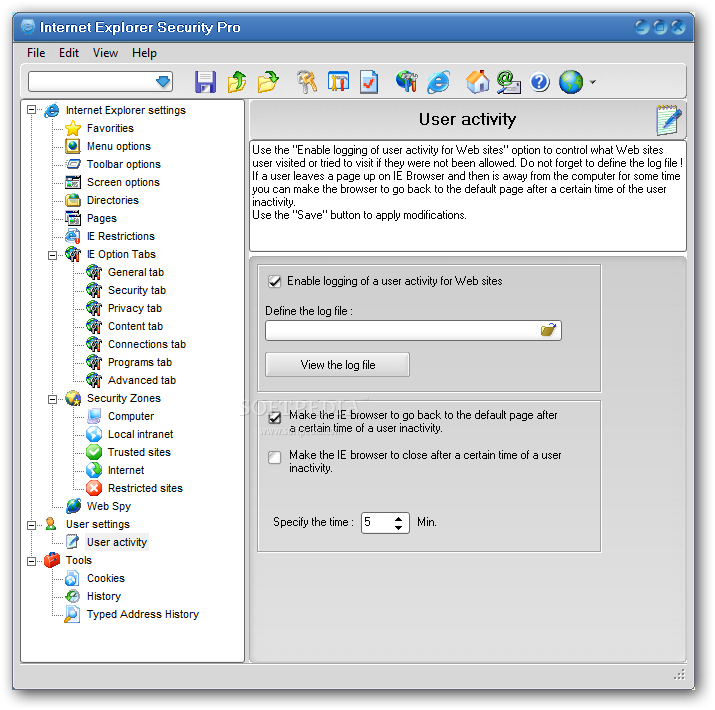Image resolution: width=715 pixels, height=710 pixels.
Task: Select the Directories tree icon
Action: (73, 200)
